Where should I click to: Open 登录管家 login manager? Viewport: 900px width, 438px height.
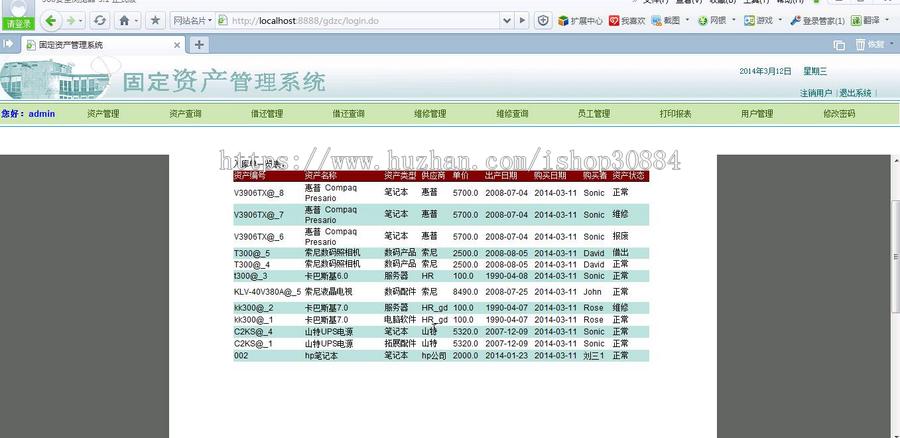(817, 21)
